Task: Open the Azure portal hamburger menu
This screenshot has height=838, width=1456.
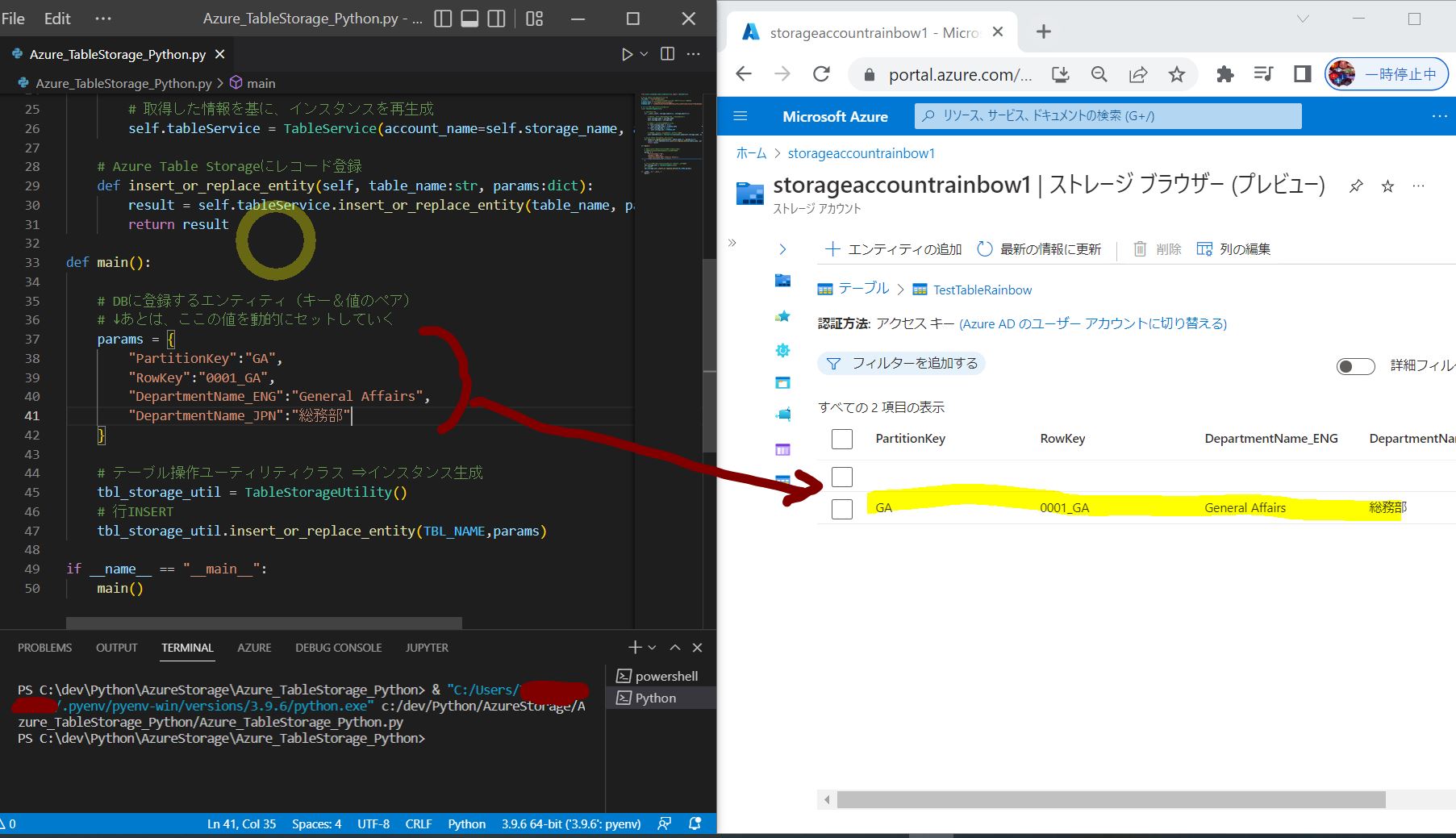Action: click(x=740, y=116)
